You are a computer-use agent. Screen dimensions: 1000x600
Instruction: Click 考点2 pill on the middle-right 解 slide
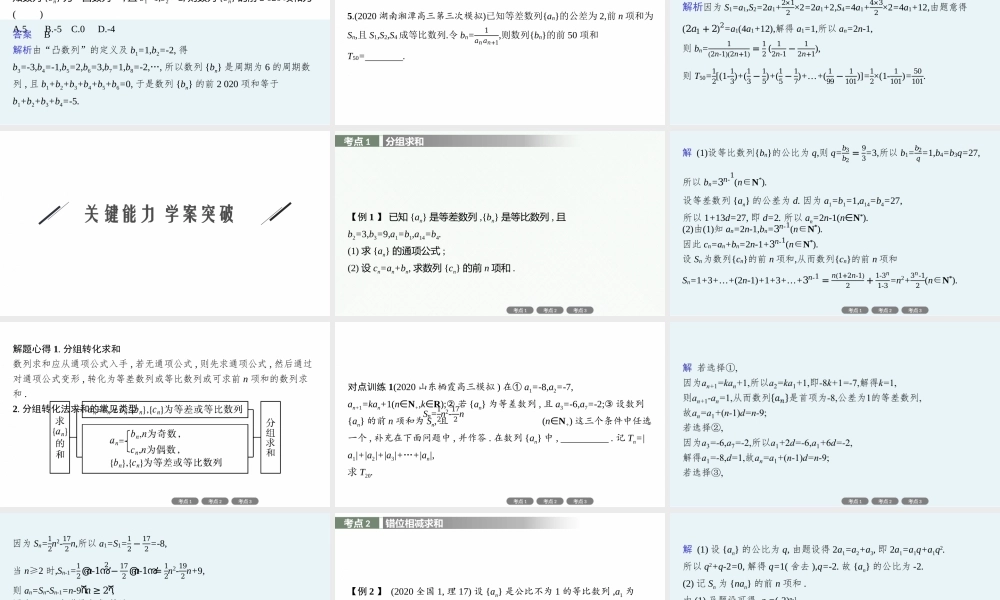[x=886, y=499]
